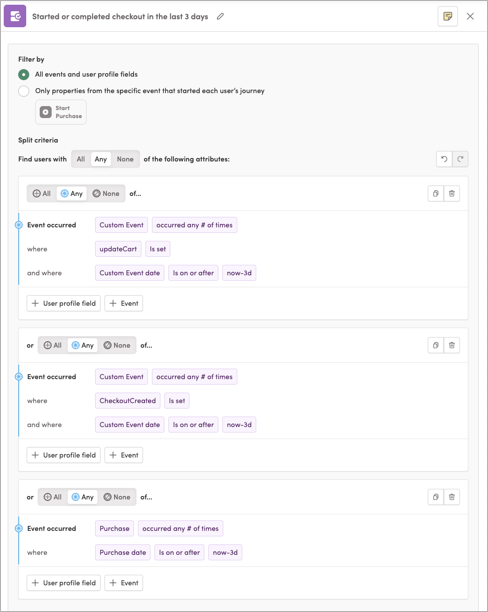This screenshot has width=488, height=612.
Task: Change 'Is on or after' in updateCart group
Action: (x=193, y=273)
